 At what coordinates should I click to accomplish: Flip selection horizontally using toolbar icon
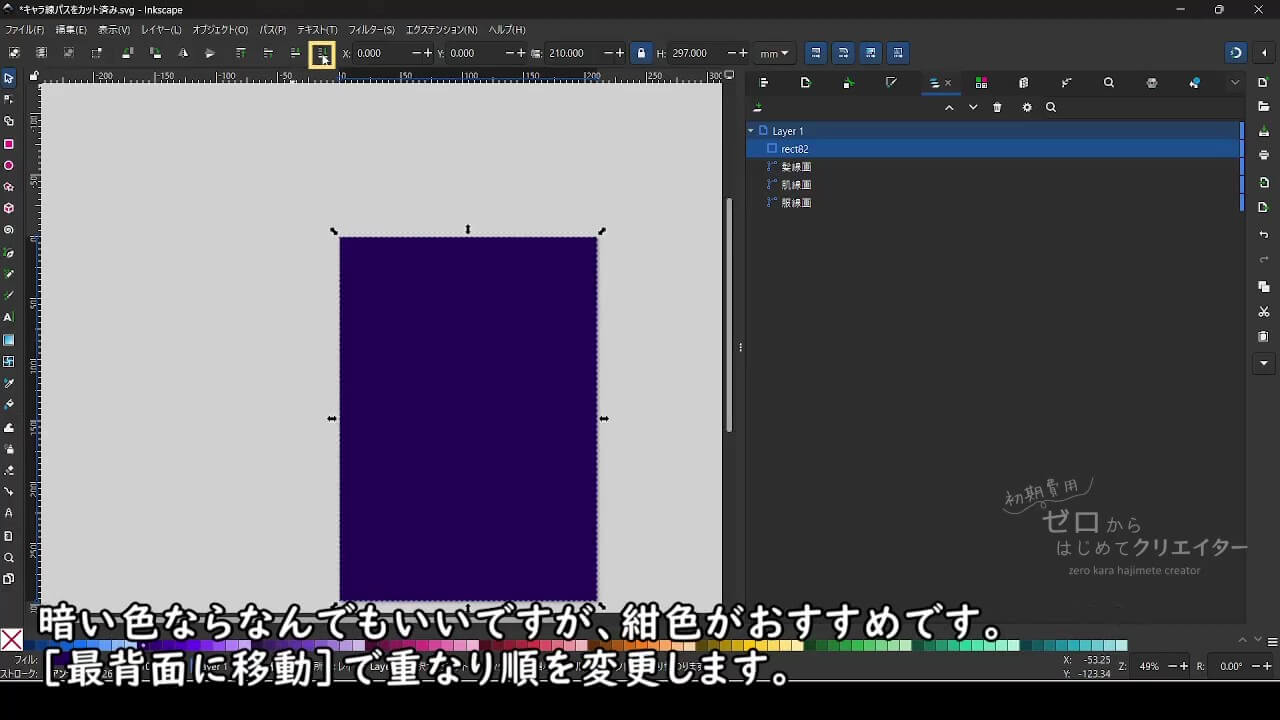click(x=183, y=54)
